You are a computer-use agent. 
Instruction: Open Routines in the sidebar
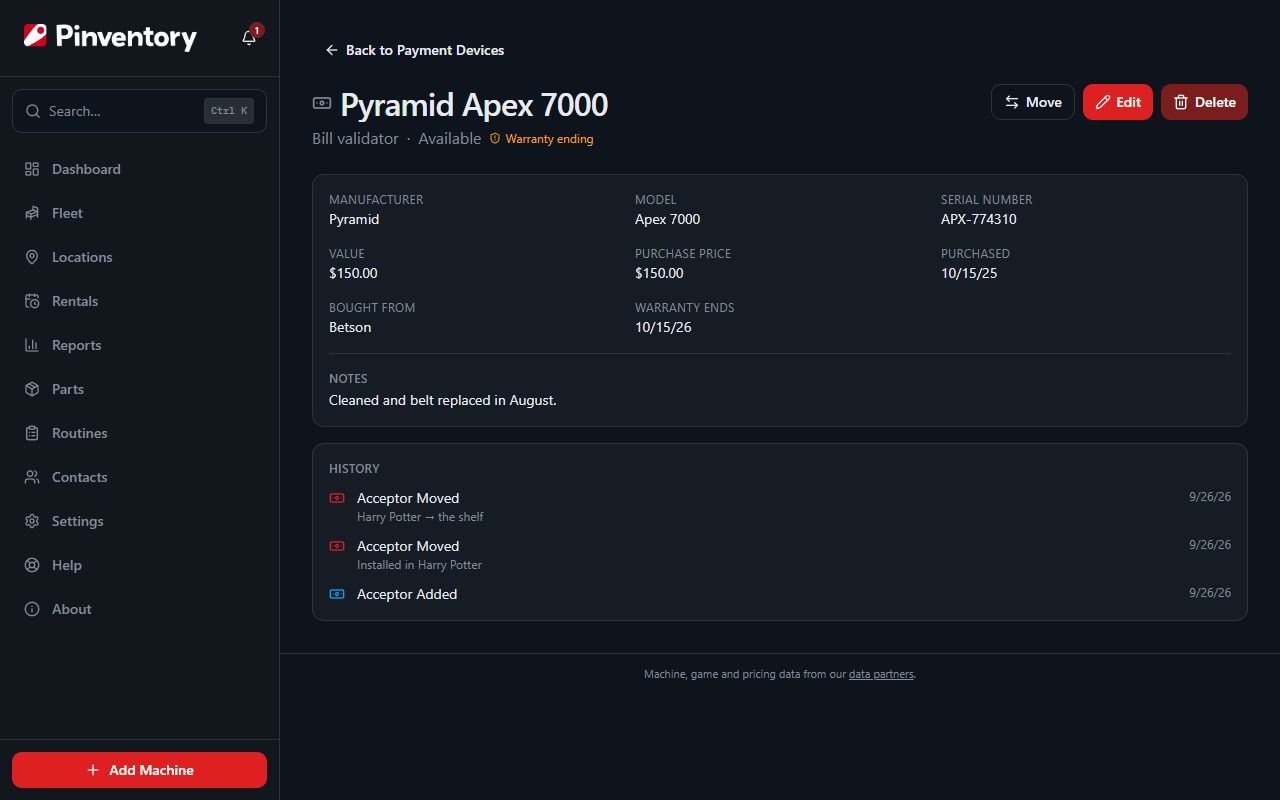click(x=139, y=433)
